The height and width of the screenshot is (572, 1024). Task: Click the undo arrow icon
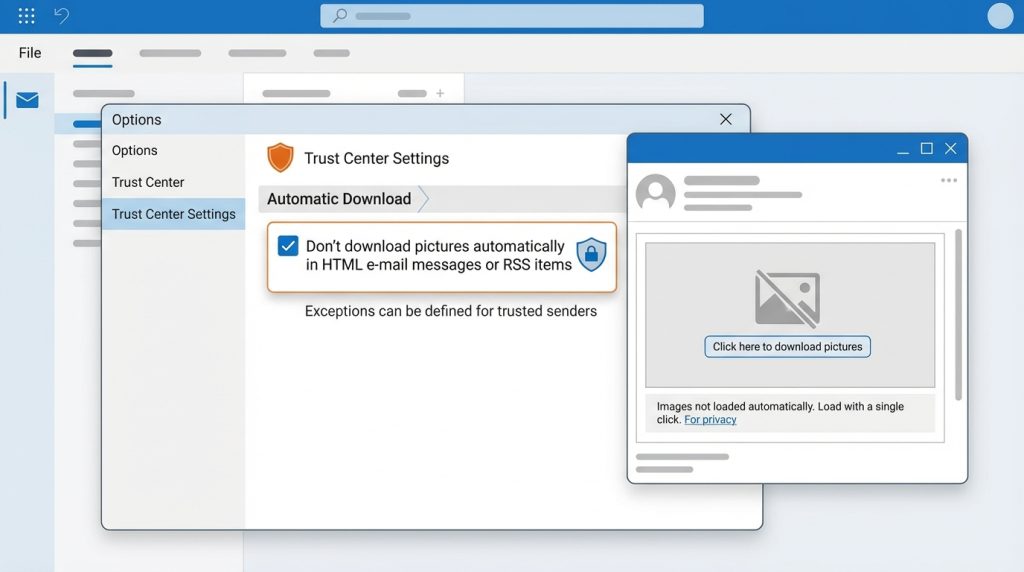[x=62, y=16]
